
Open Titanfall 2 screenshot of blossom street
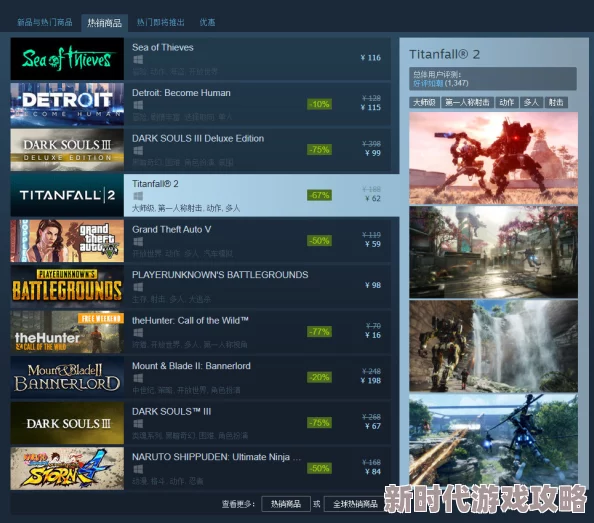pyautogui.click(x=493, y=252)
